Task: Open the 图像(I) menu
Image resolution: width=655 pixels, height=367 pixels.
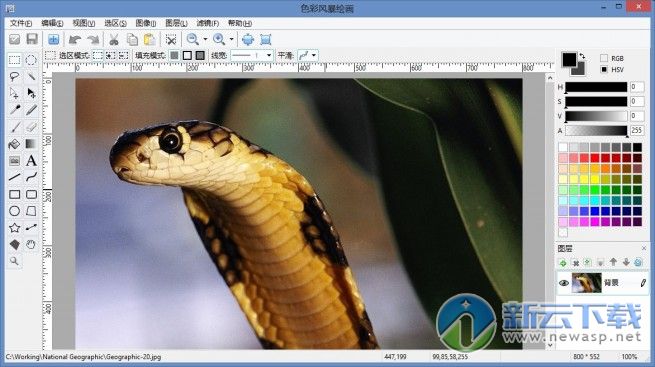Action: [145, 23]
